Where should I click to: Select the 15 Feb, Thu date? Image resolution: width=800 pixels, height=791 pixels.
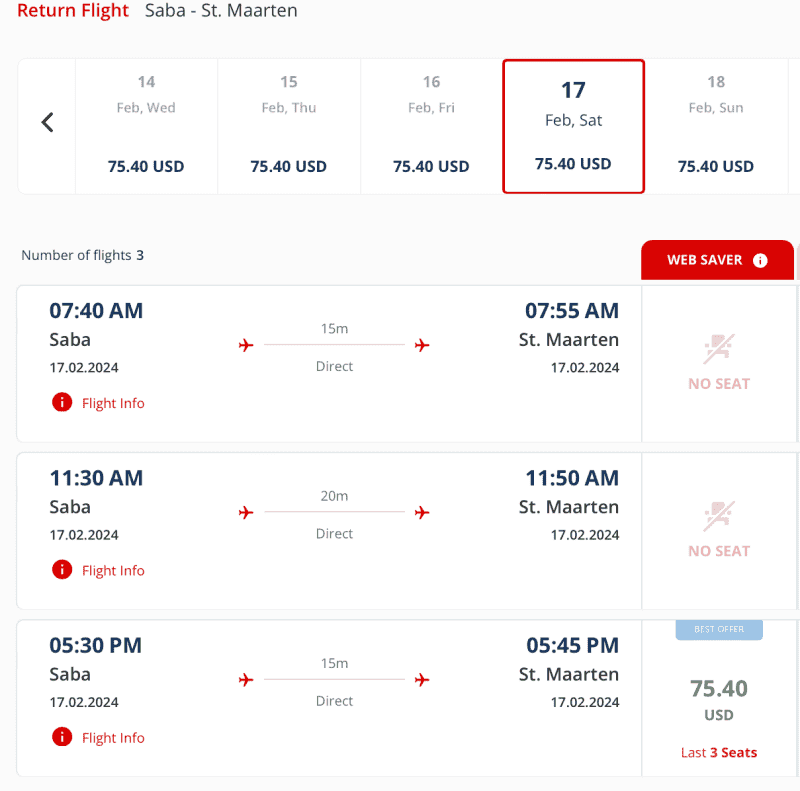[x=289, y=126]
